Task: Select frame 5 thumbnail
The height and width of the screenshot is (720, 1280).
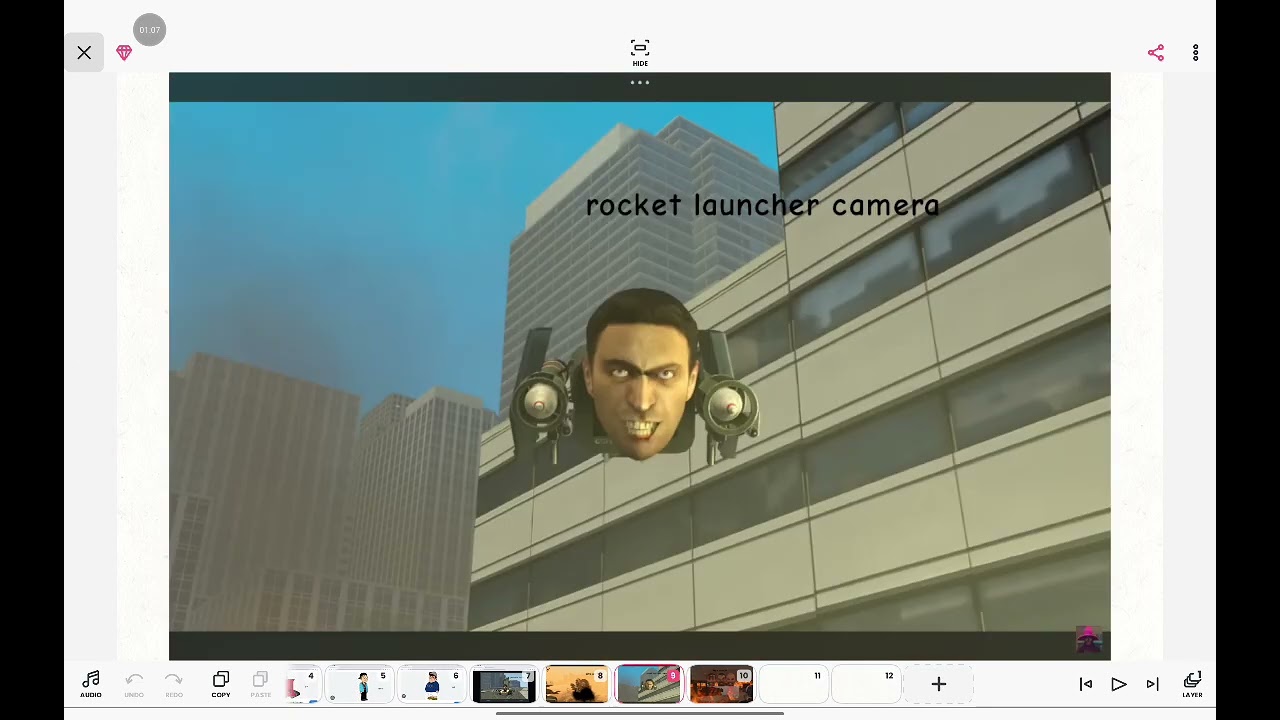Action: [359, 685]
